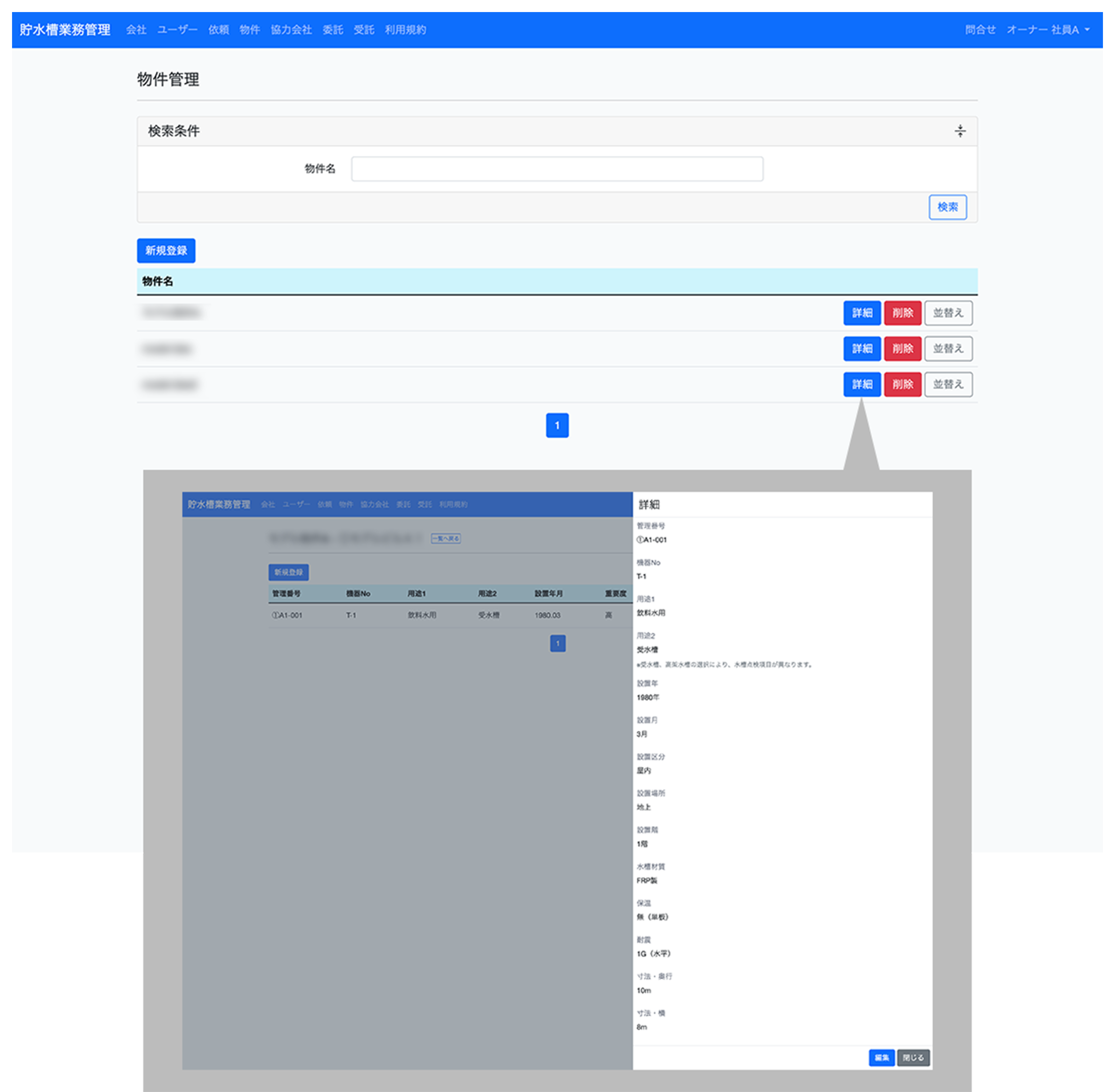Screen dimensions: 1115x1092
Task: Click the 新規登録 button in the preview screen
Action: 289,573
